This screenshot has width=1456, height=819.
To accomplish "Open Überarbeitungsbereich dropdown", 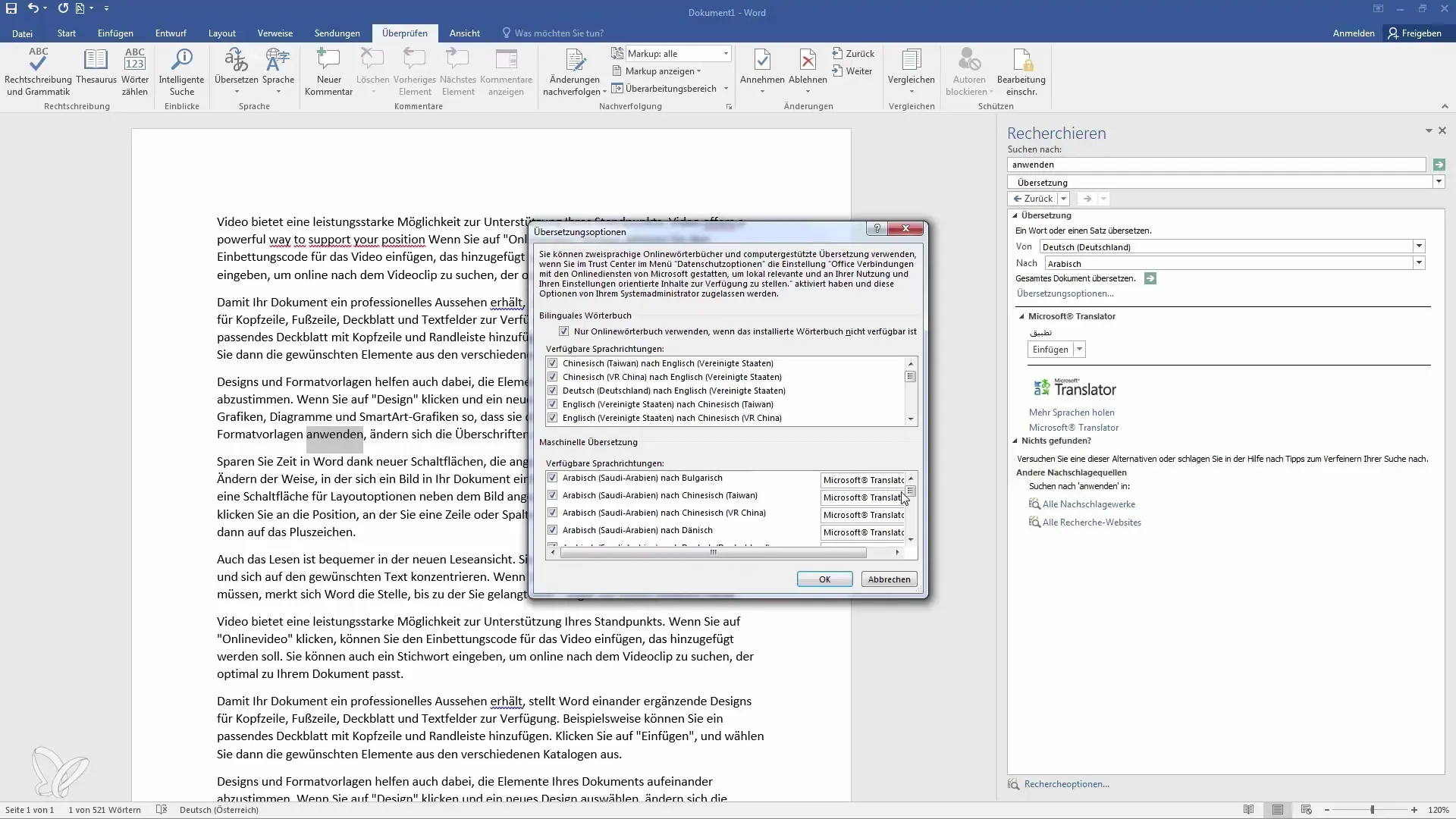I will click(x=726, y=89).
